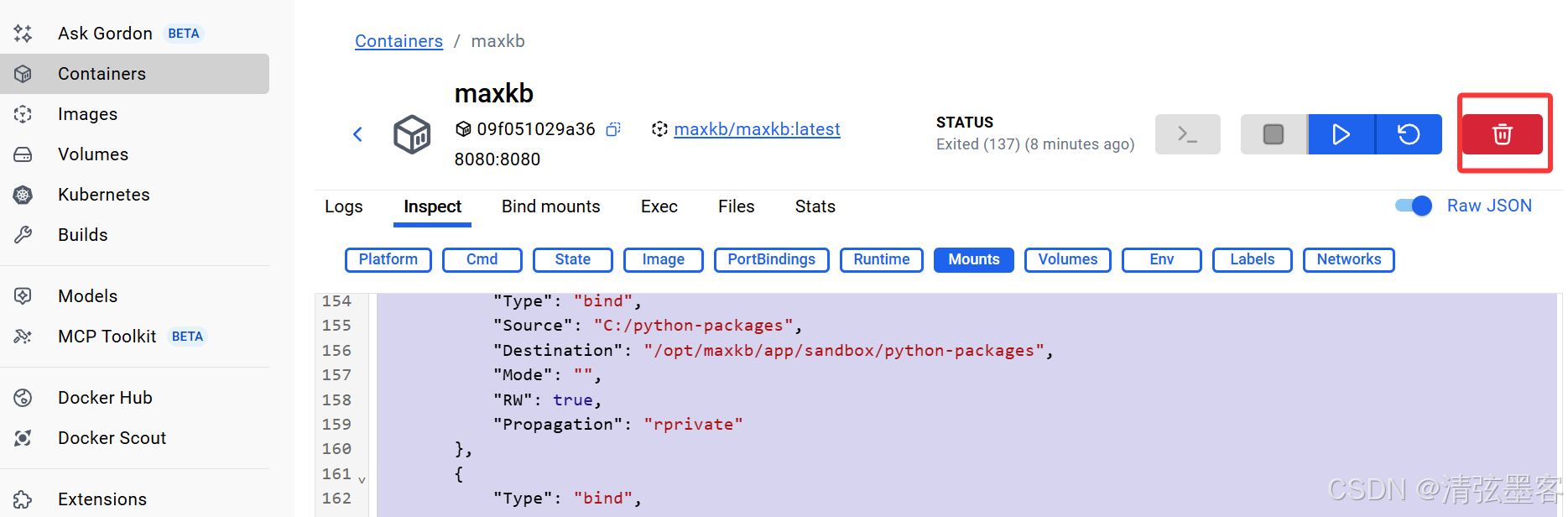Screen dimensions: 1568x517
Task: Jump to the Image section
Action: point(664,260)
